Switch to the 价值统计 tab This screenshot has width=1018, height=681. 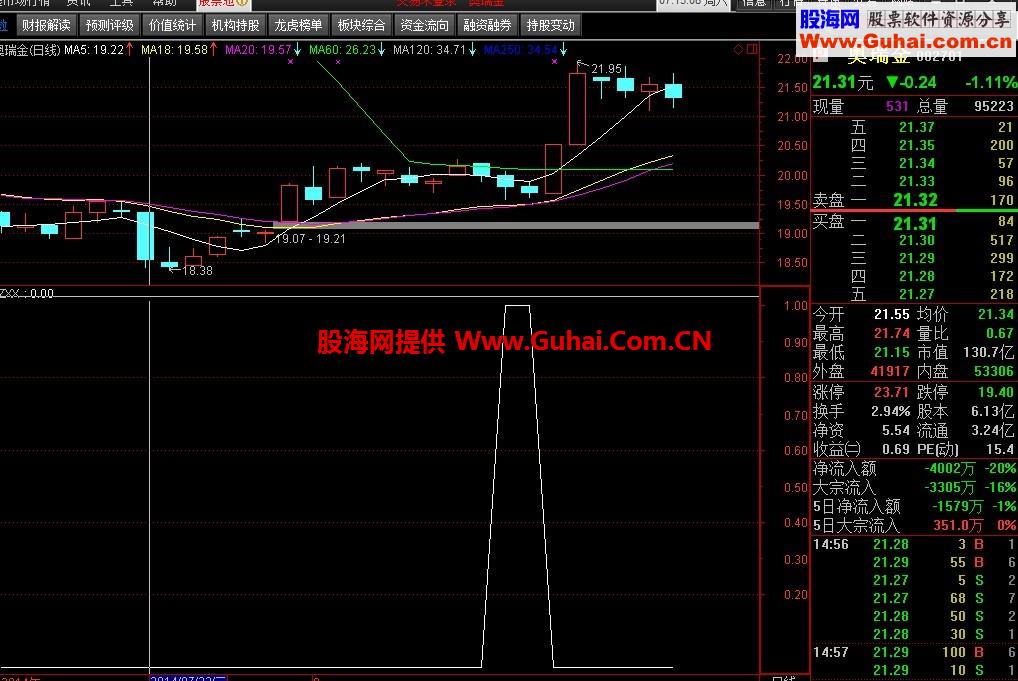172,25
